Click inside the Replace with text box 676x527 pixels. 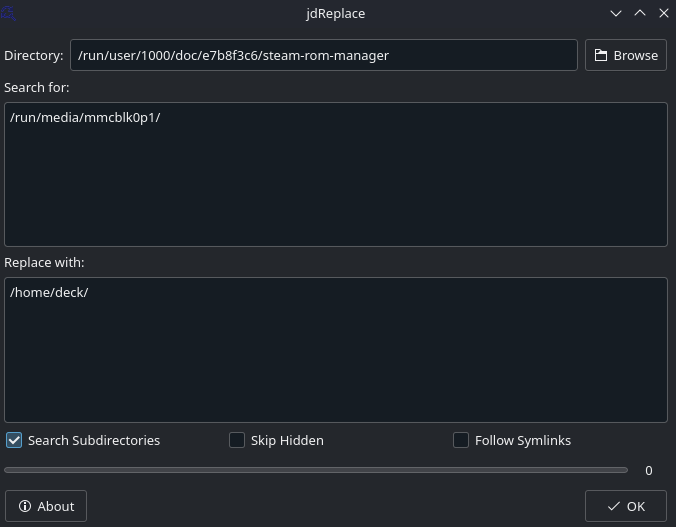pos(336,350)
